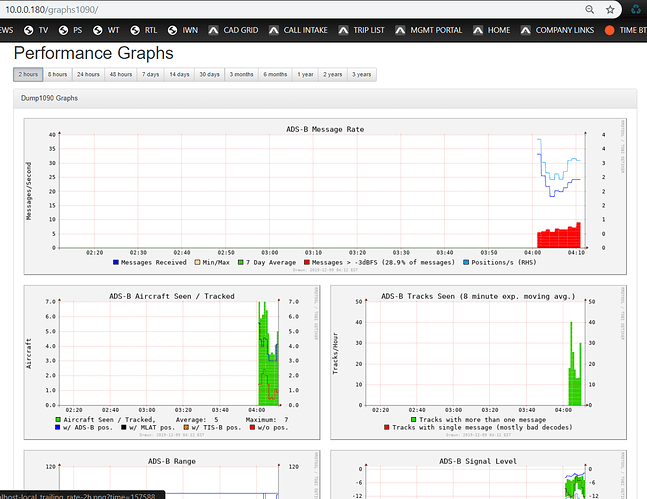This screenshot has width=647, height=499.
Task: Click the Min/Max legend swatch
Action: [x=197, y=263]
